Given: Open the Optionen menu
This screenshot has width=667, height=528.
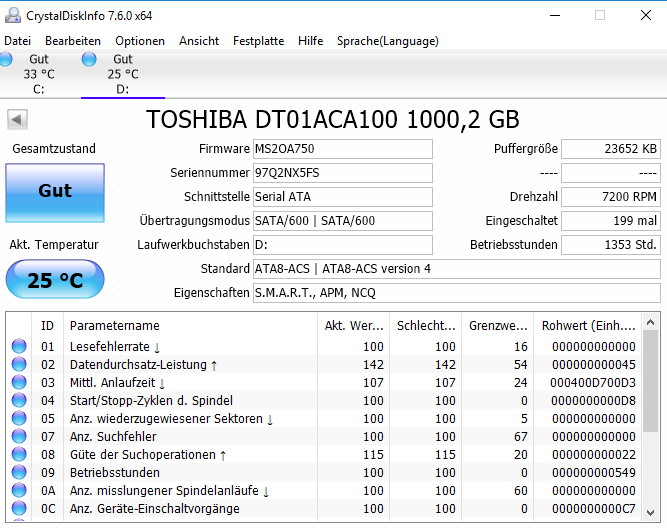Looking at the screenshot, I should (140, 41).
